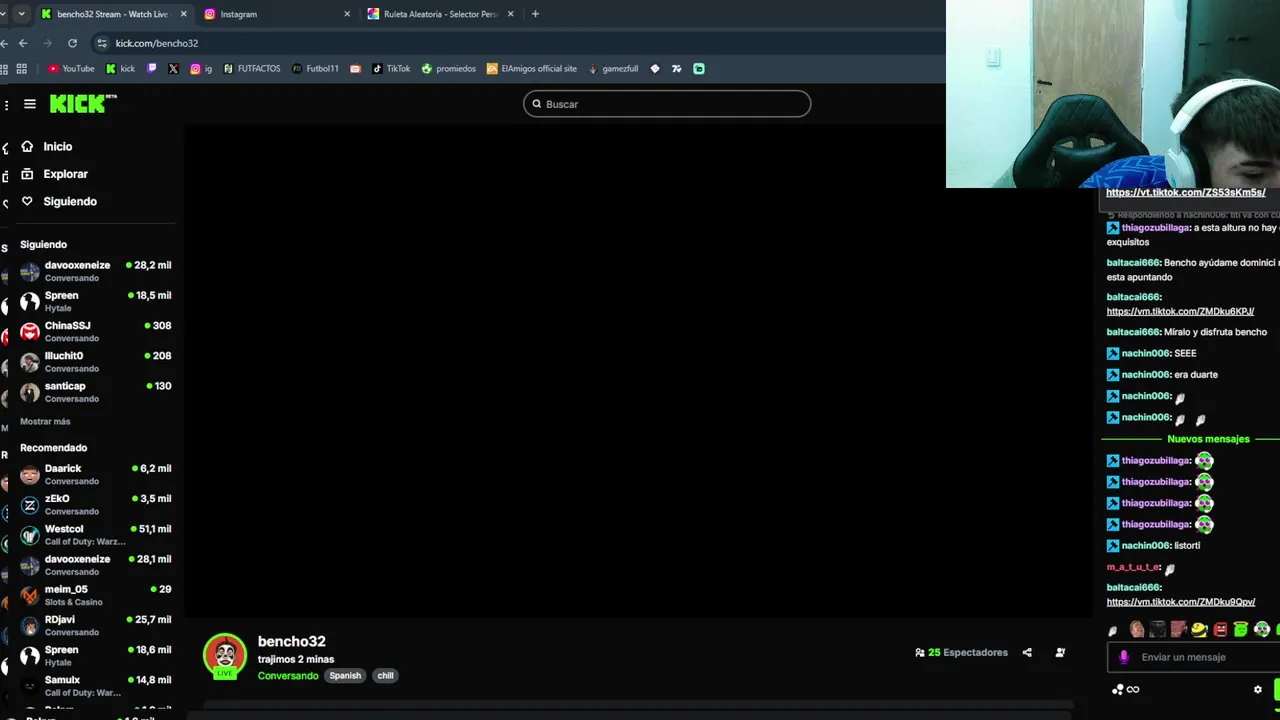This screenshot has width=1280, height=720.
Task: Open site information icon in address bar
Action: point(101,43)
